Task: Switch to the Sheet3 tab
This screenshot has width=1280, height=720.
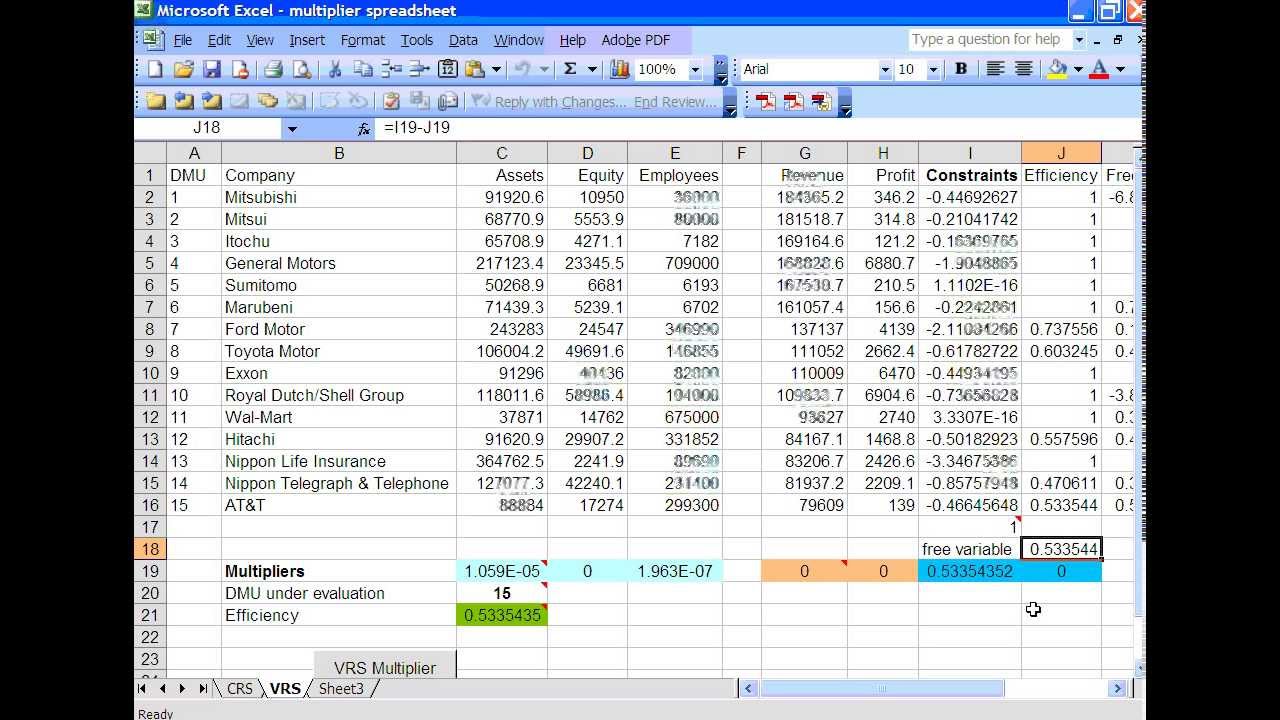Action: tap(341, 689)
